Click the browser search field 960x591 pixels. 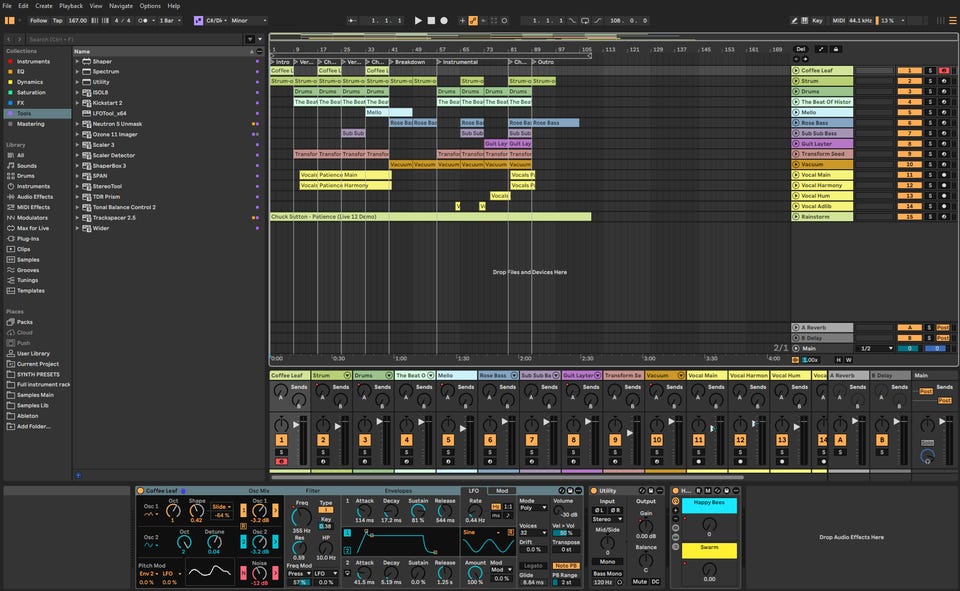(130, 39)
